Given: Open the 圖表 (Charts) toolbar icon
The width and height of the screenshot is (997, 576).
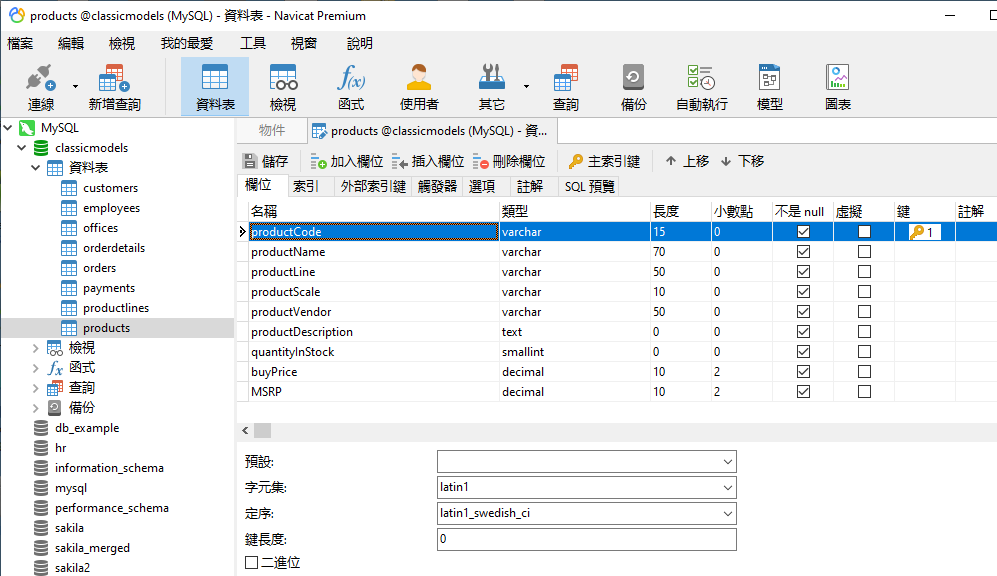Looking at the screenshot, I should pyautogui.click(x=837, y=85).
